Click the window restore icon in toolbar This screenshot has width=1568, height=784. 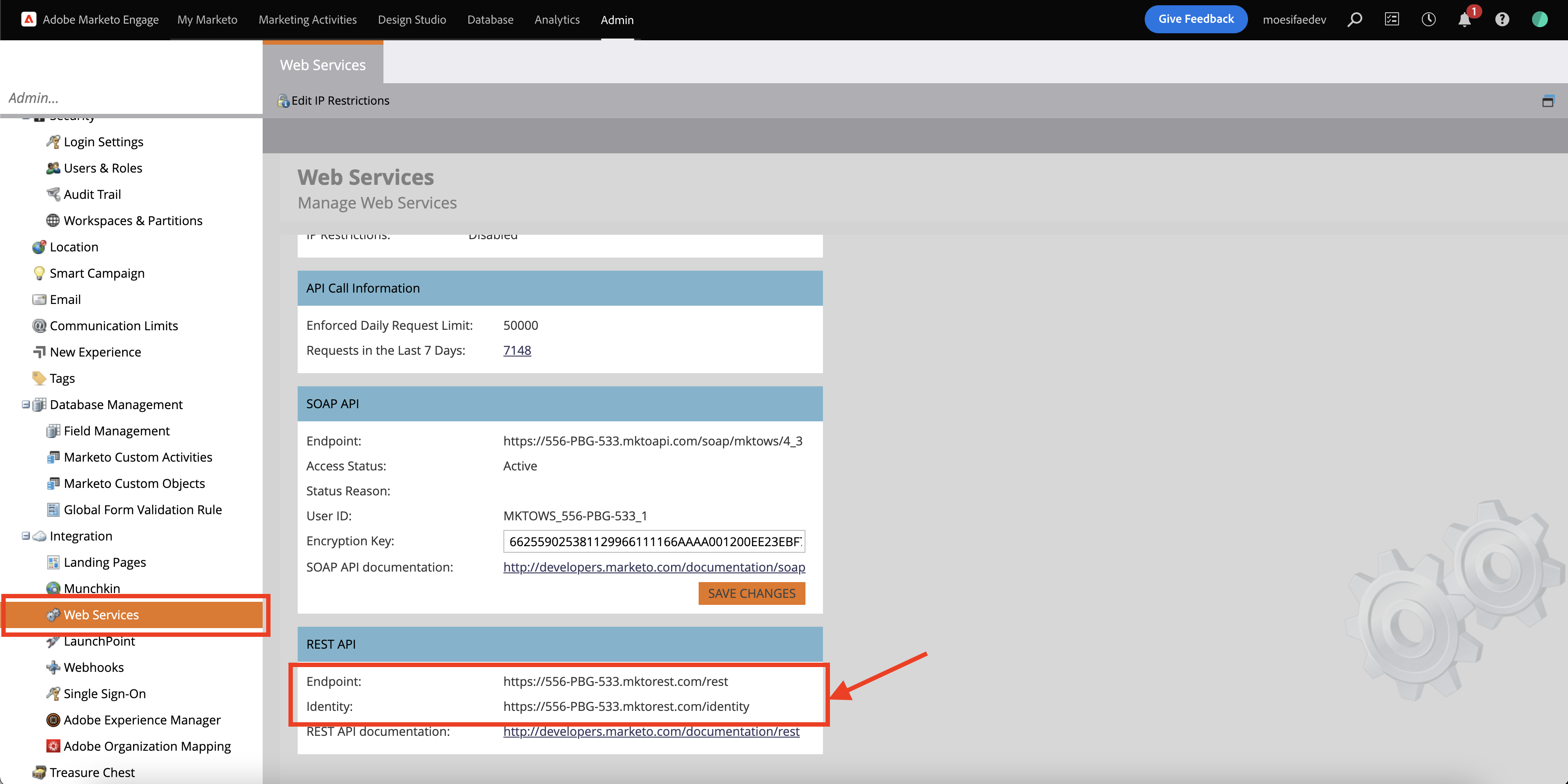click(1547, 101)
